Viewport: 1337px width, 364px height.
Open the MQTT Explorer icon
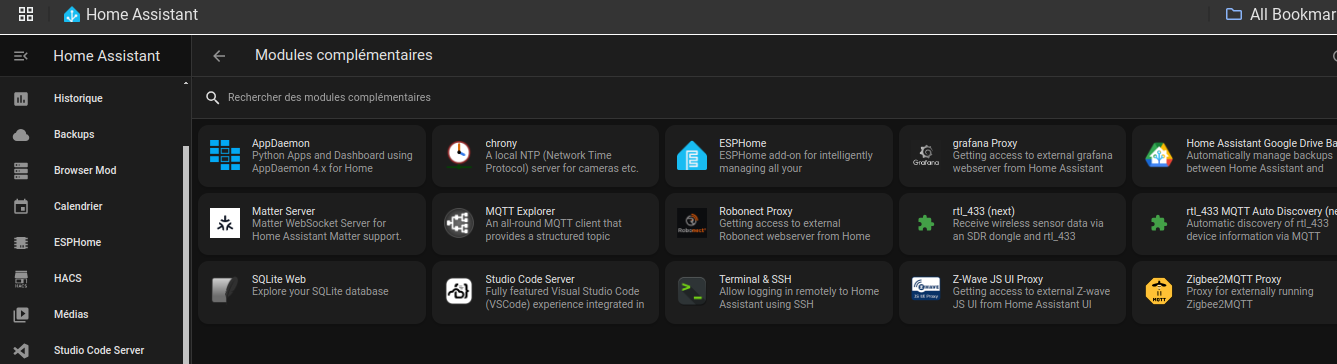tap(459, 223)
